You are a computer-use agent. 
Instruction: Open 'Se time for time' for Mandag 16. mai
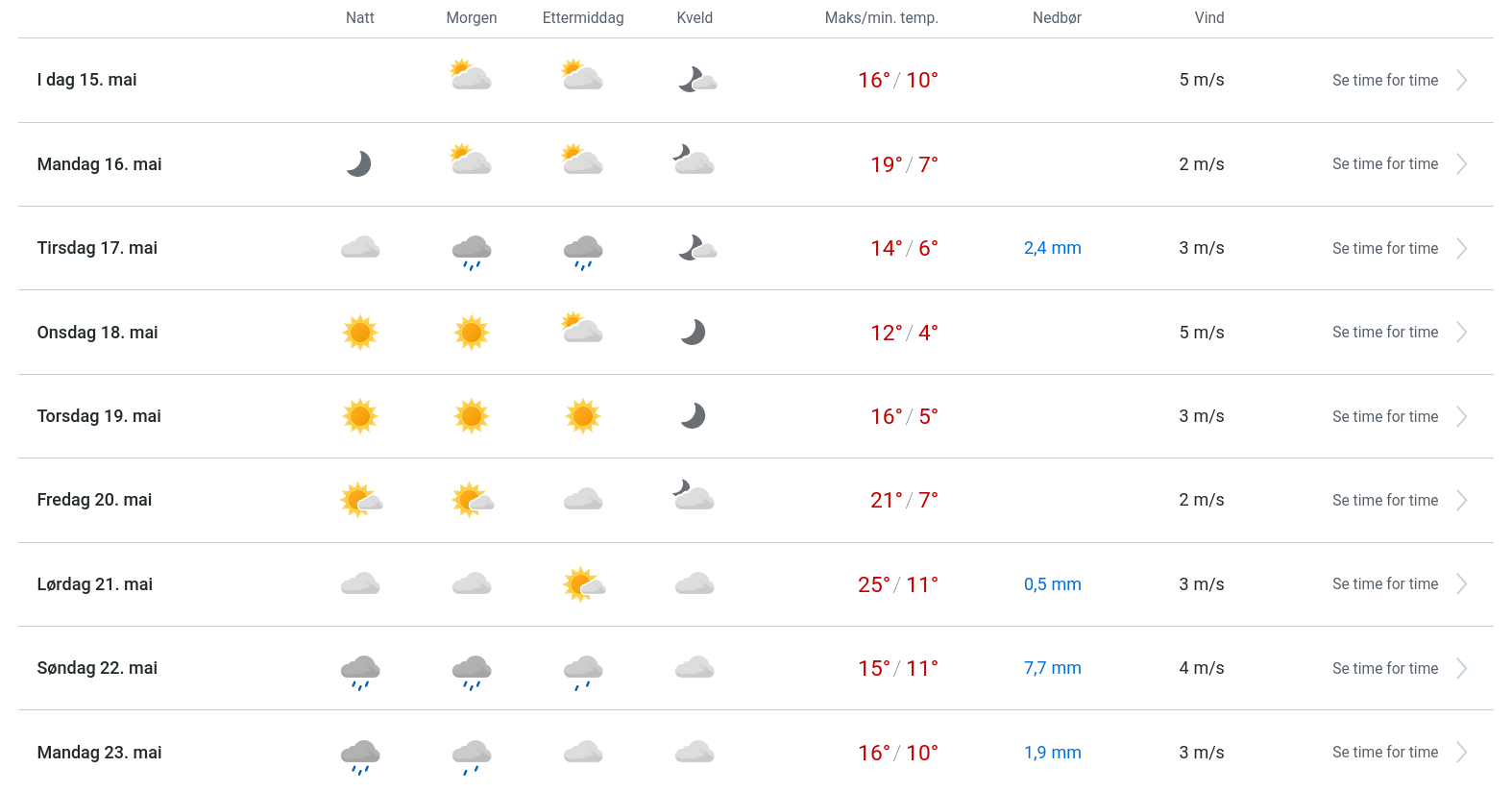1384,164
